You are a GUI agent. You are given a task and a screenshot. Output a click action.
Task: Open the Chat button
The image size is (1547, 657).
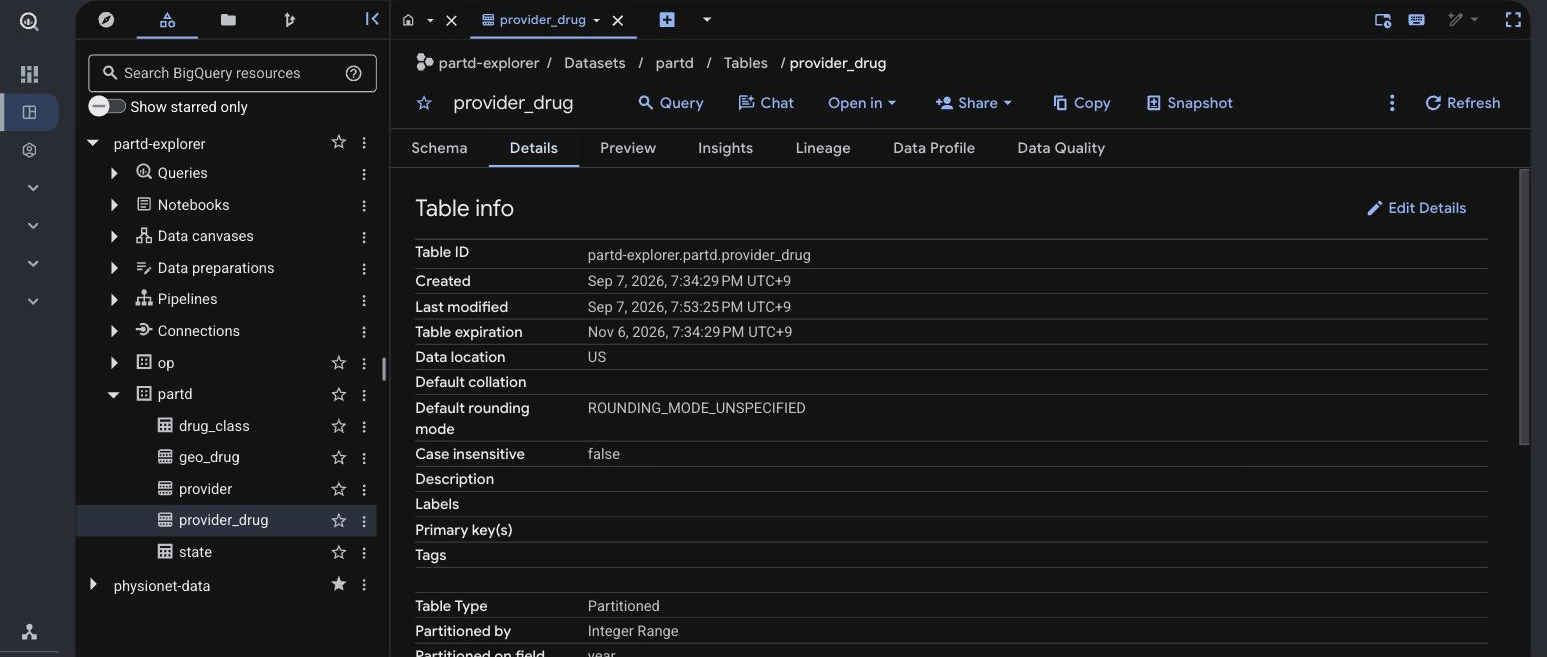766,103
